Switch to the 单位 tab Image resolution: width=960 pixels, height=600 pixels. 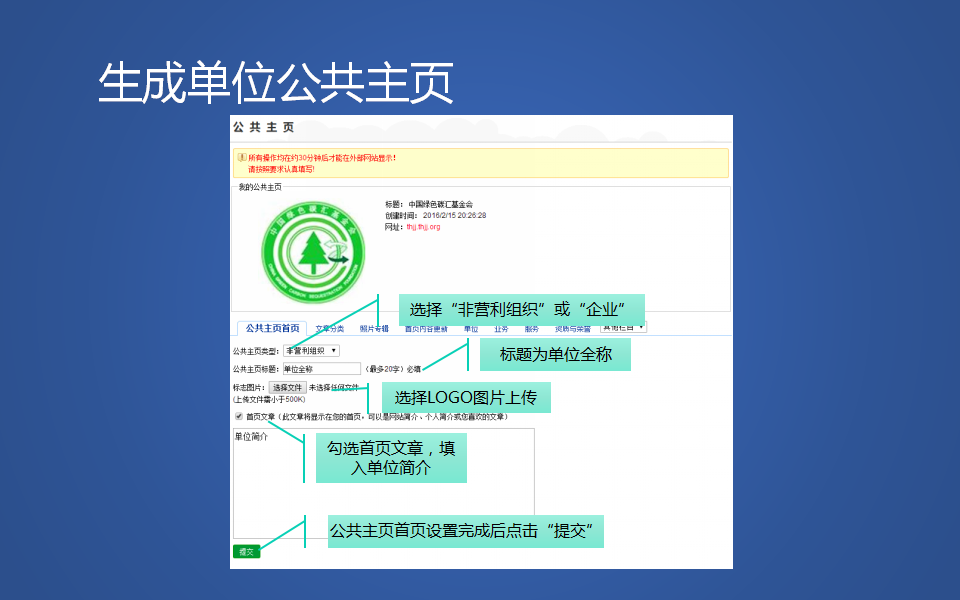pyautogui.click(x=471, y=328)
